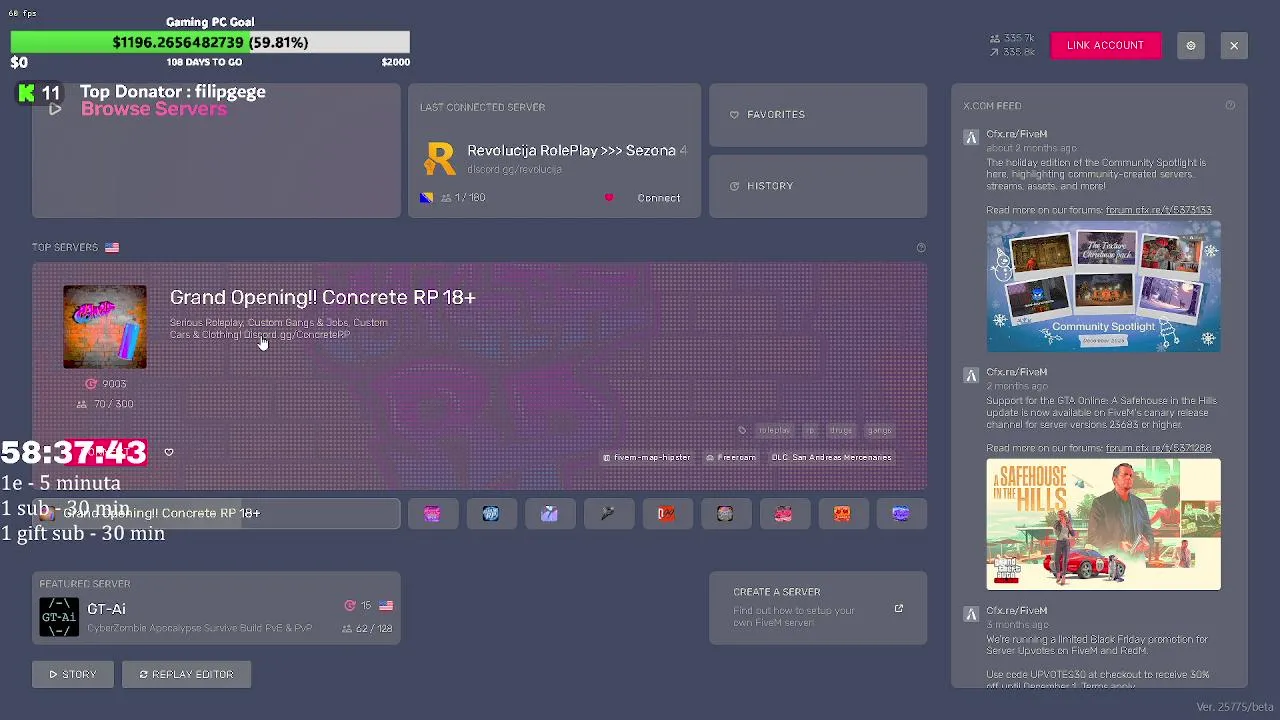Click the roleplay tag
This screenshot has height=720, width=1280.
point(773,430)
